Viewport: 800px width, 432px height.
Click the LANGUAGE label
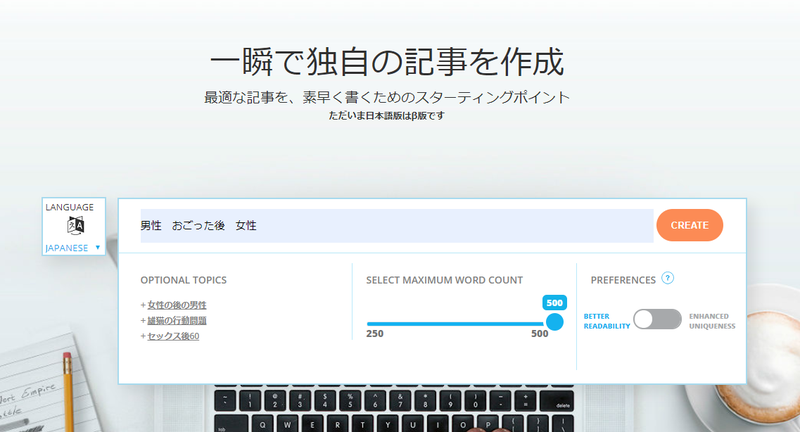tap(69, 207)
